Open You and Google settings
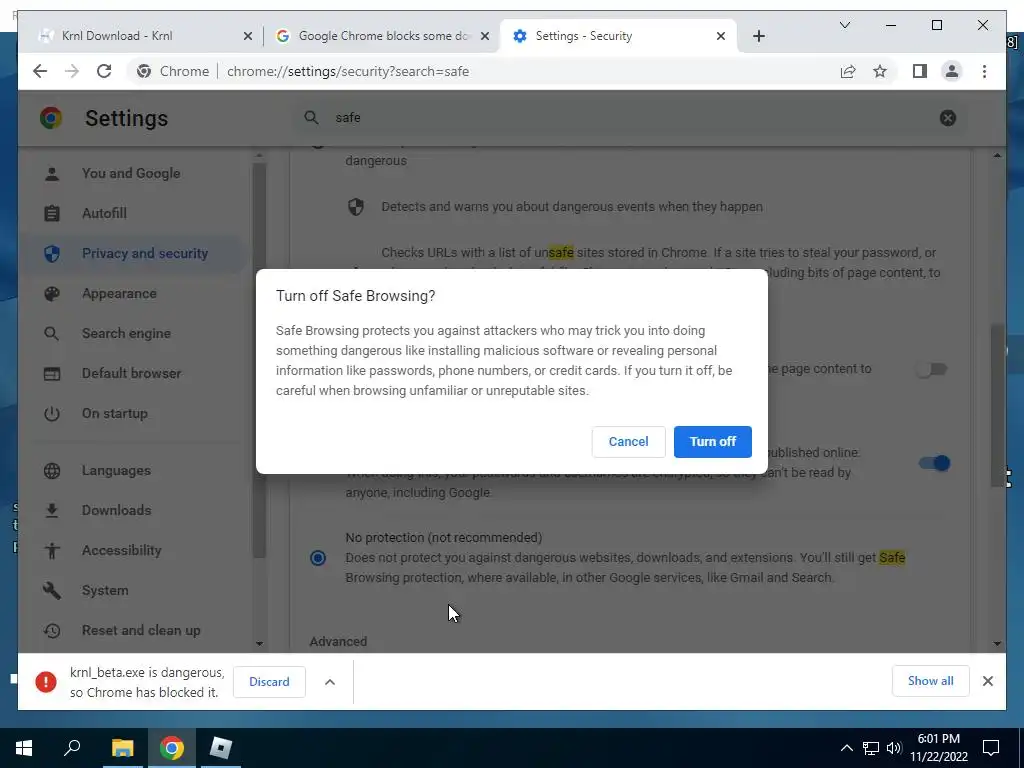 point(131,173)
